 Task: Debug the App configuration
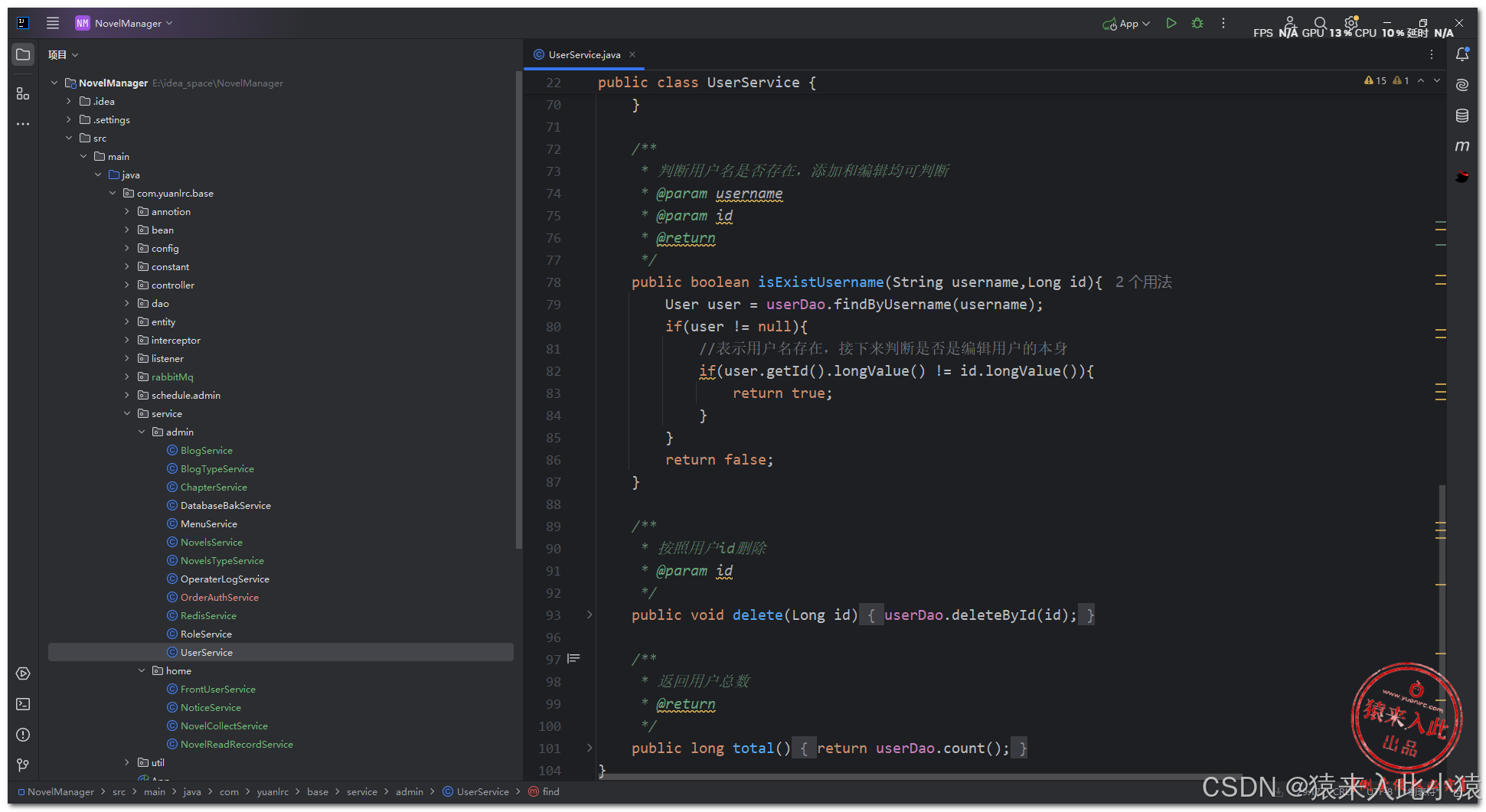coord(1197,23)
